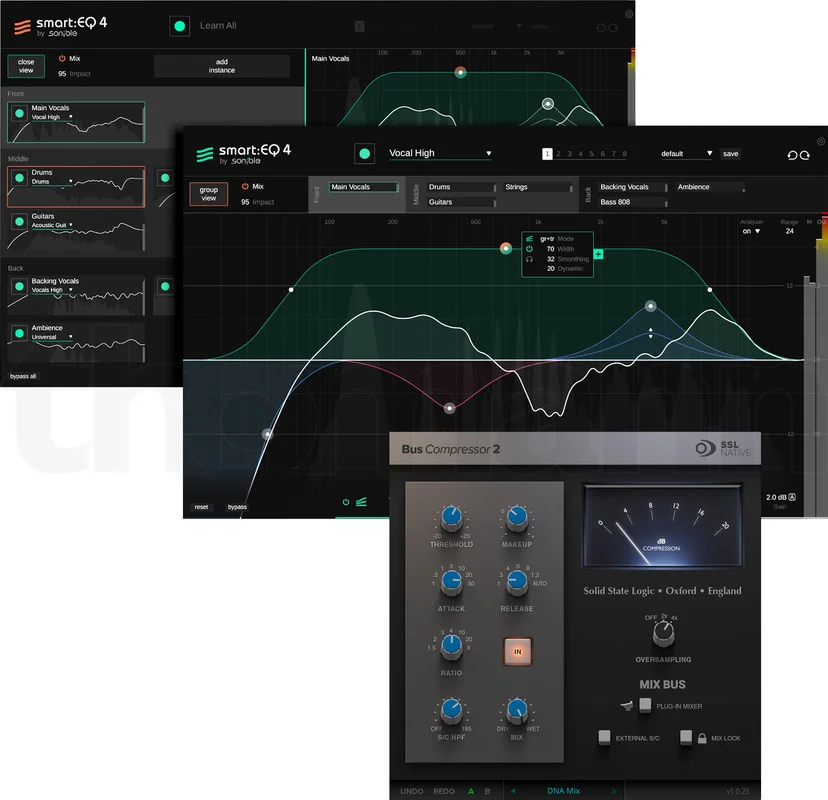Click the plug-in mixer icon under Mix Bus
This screenshot has width=828, height=800.
point(626,705)
